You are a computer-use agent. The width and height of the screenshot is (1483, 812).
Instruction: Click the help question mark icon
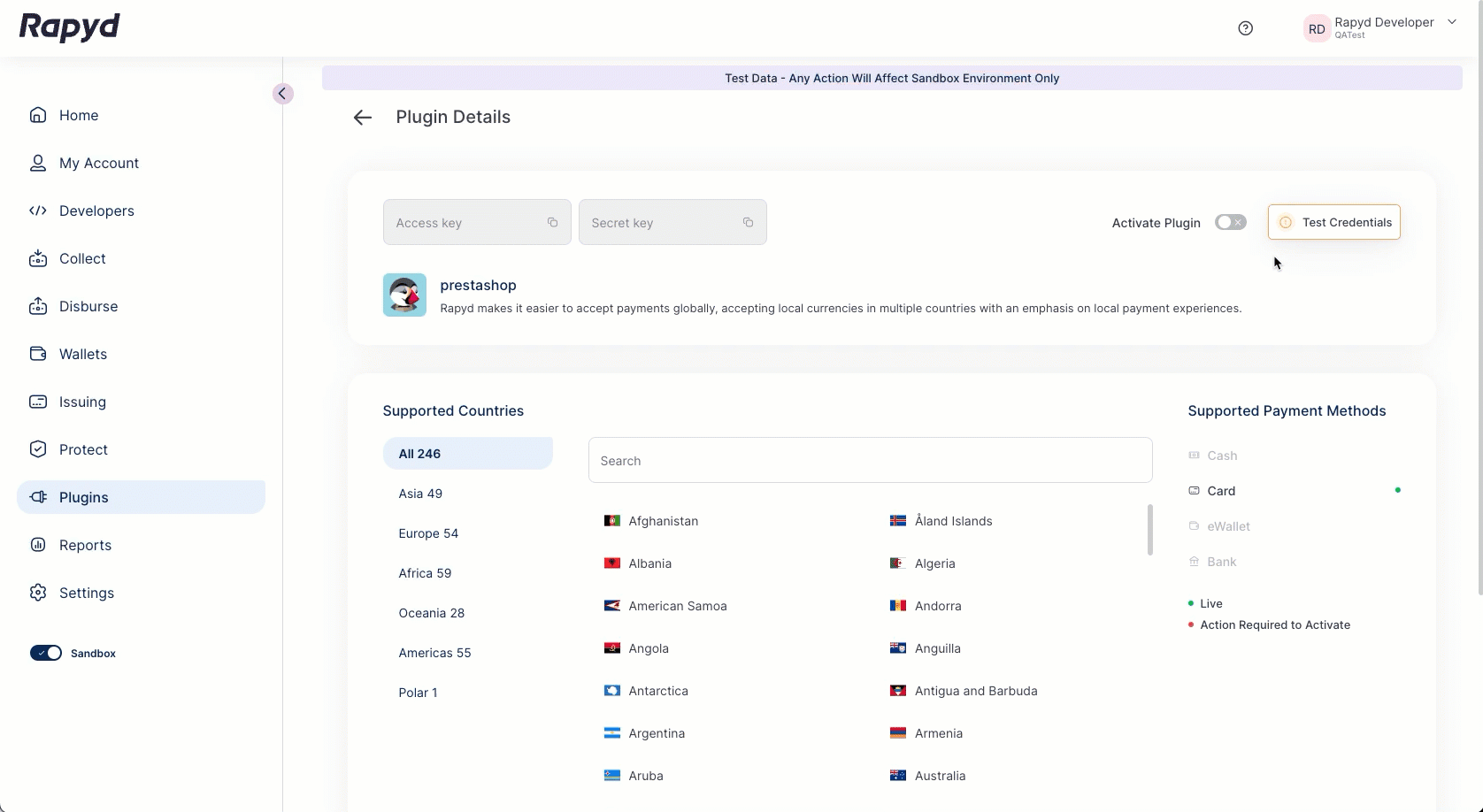click(x=1245, y=28)
